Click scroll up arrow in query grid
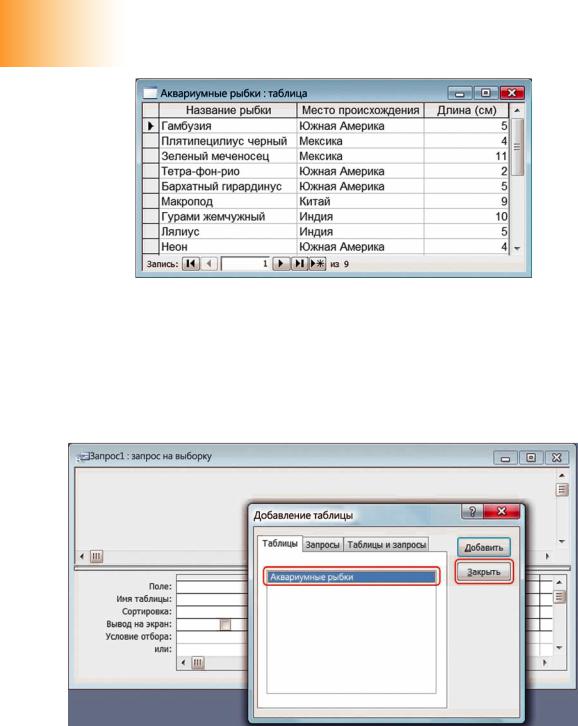 point(559,582)
